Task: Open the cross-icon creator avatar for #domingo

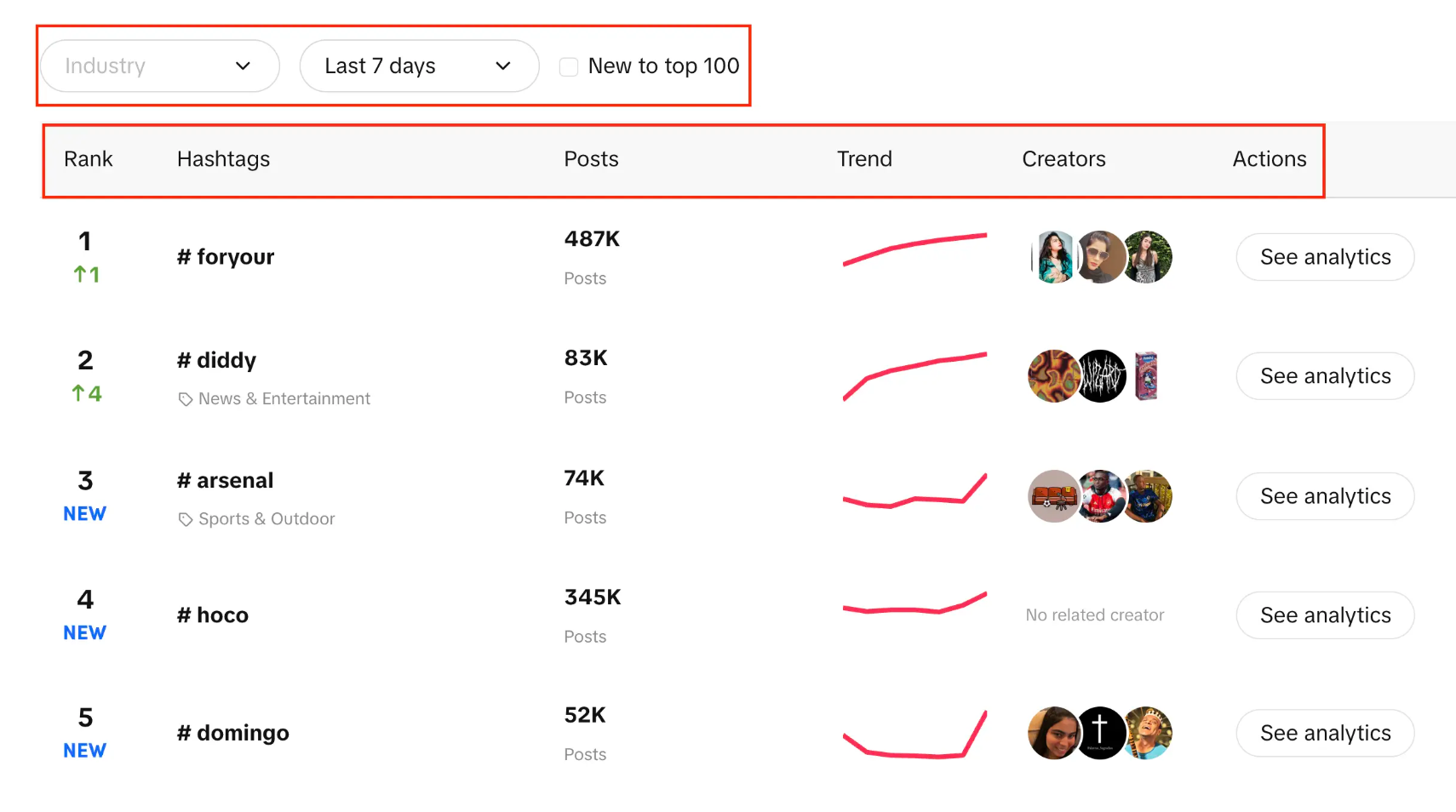Action: (x=1100, y=733)
